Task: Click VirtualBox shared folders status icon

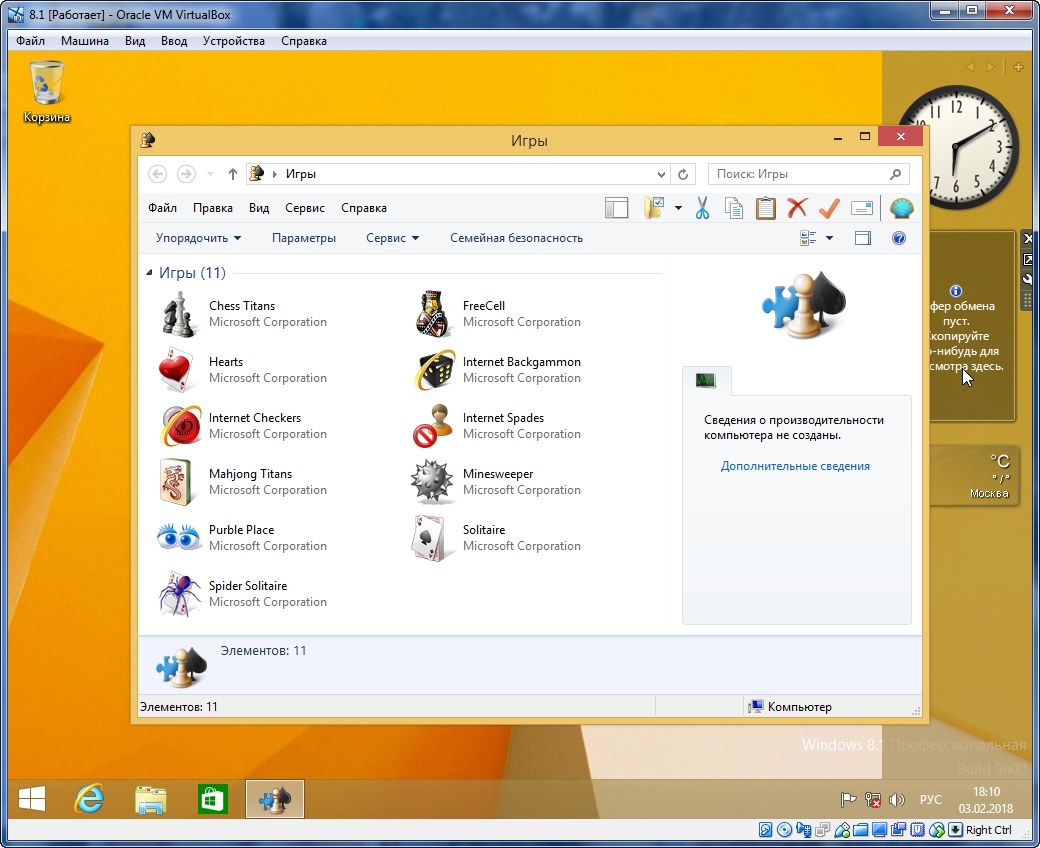Action: click(861, 829)
